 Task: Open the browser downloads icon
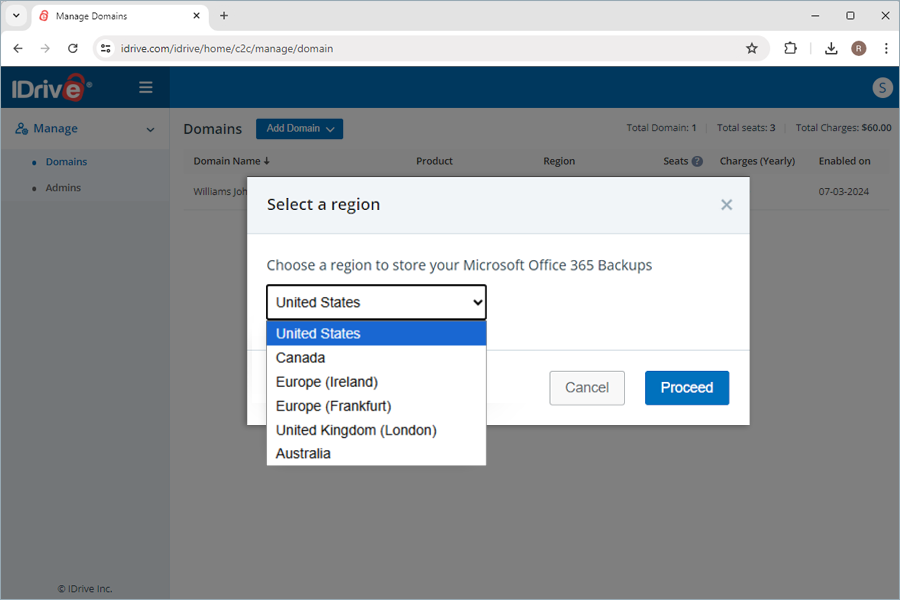coord(831,48)
